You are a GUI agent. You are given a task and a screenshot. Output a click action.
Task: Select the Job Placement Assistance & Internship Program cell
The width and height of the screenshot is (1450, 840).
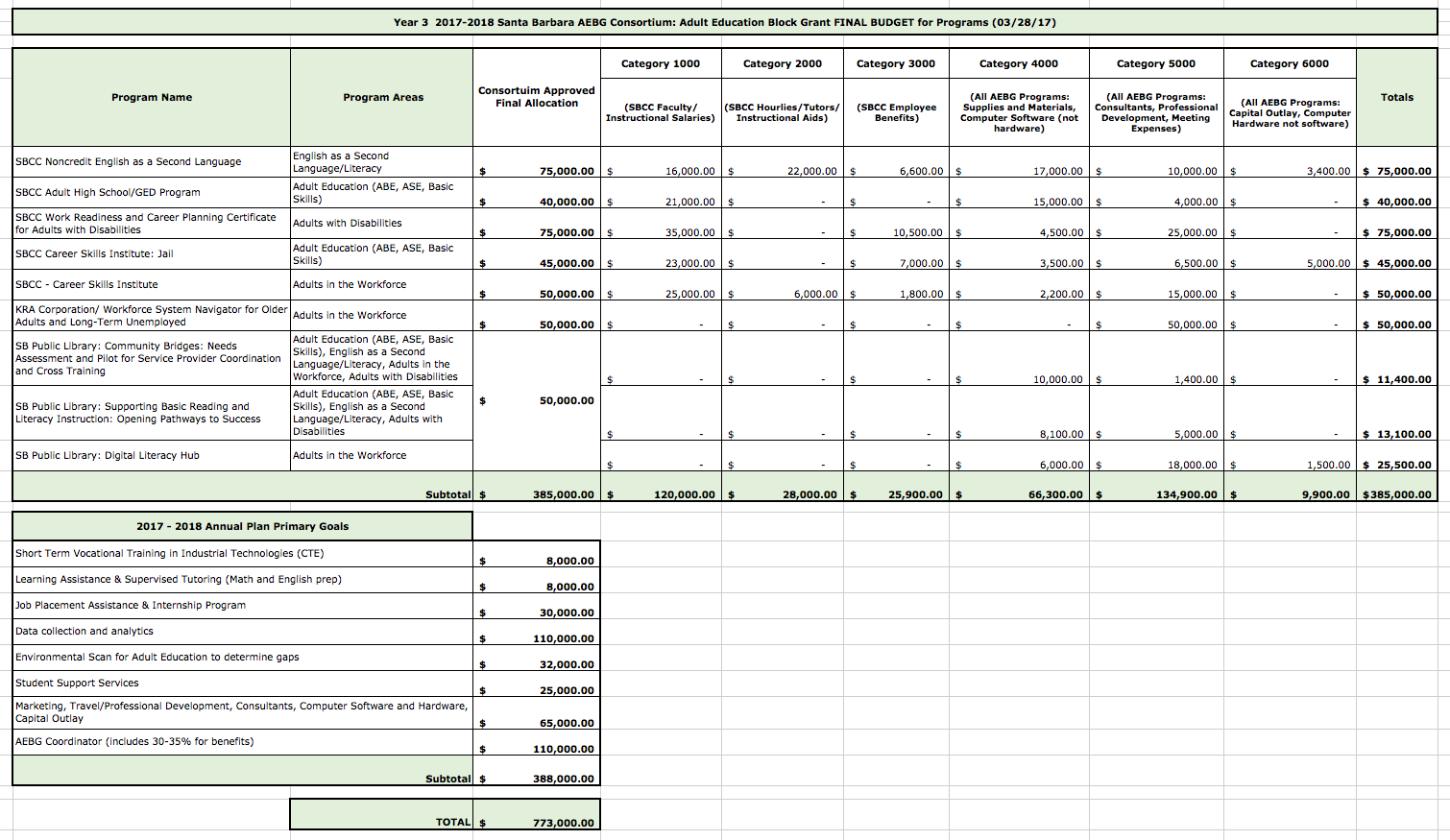coord(131,605)
